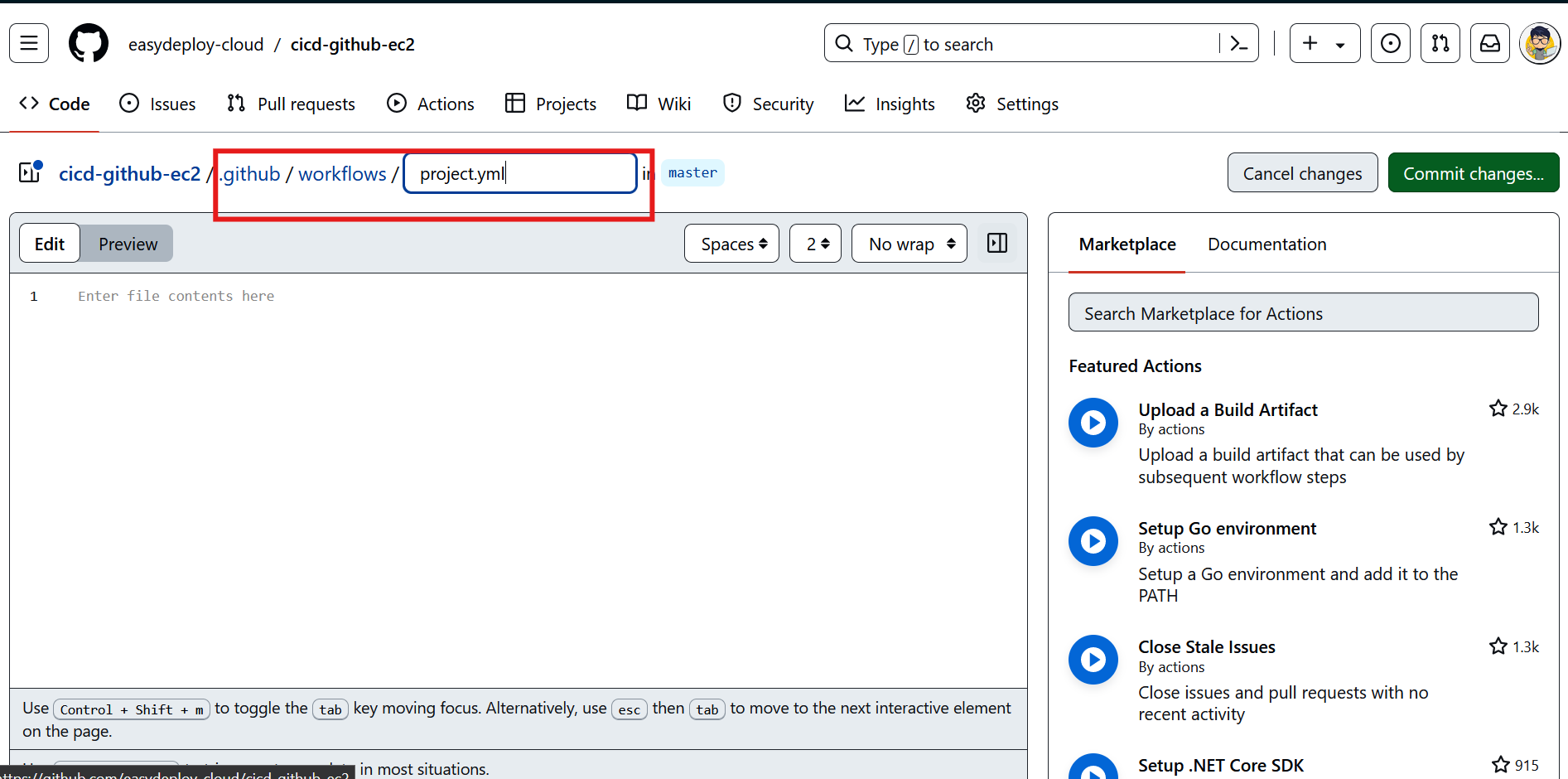Open the easydeploy-cloud owner link

pos(196,45)
